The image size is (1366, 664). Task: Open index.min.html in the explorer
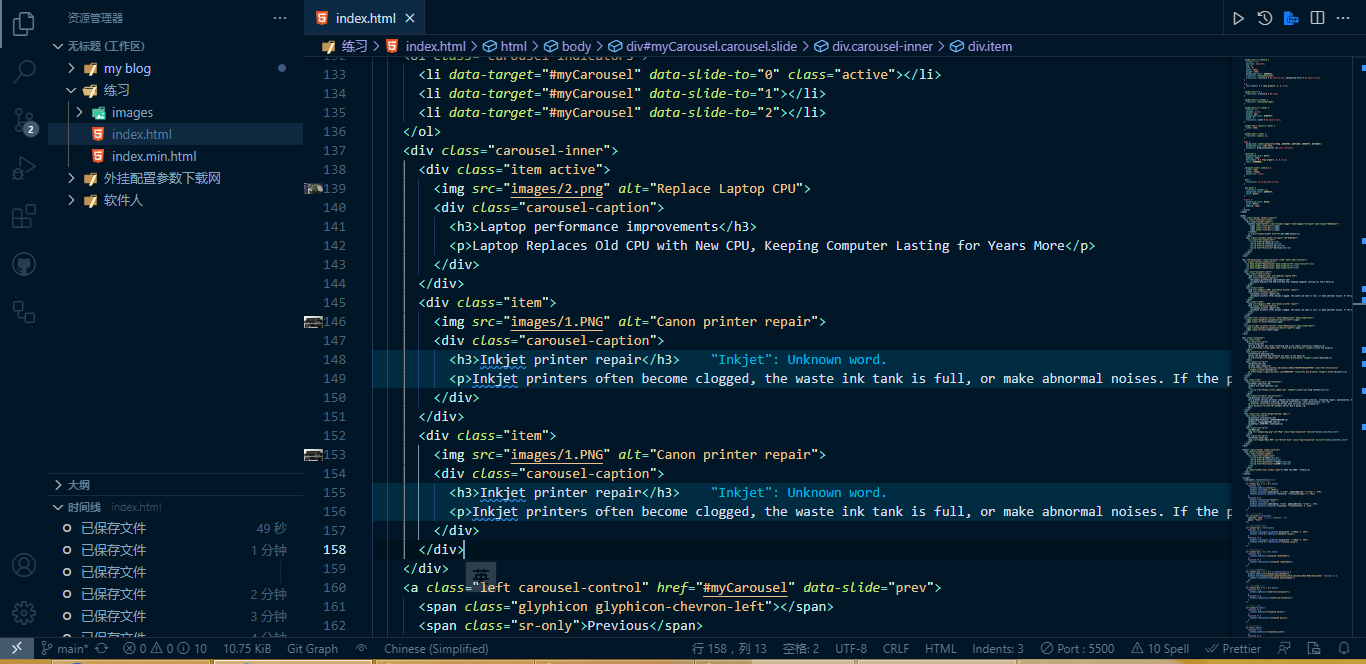pyautogui.click(x=153, y=156)
